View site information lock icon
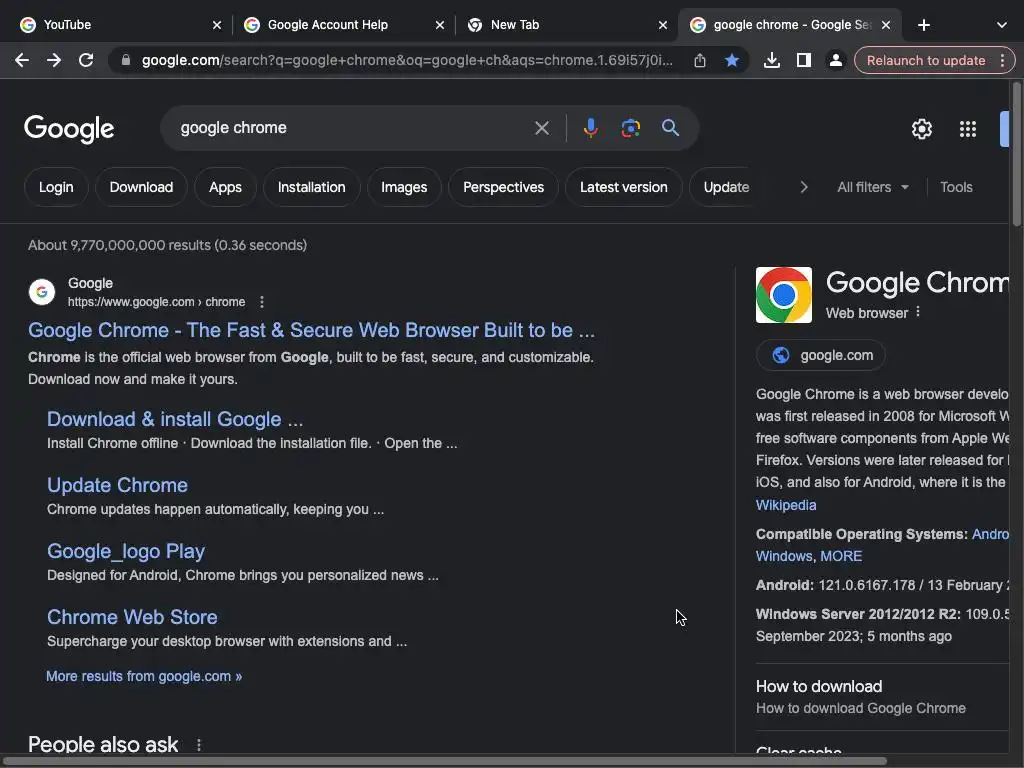Image resolution: width=1024 pixels, height=768 pixels. pos(126,60)
